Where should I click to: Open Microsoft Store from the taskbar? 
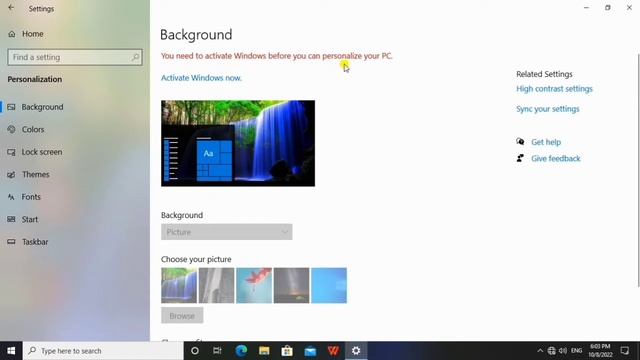(287, 351)
